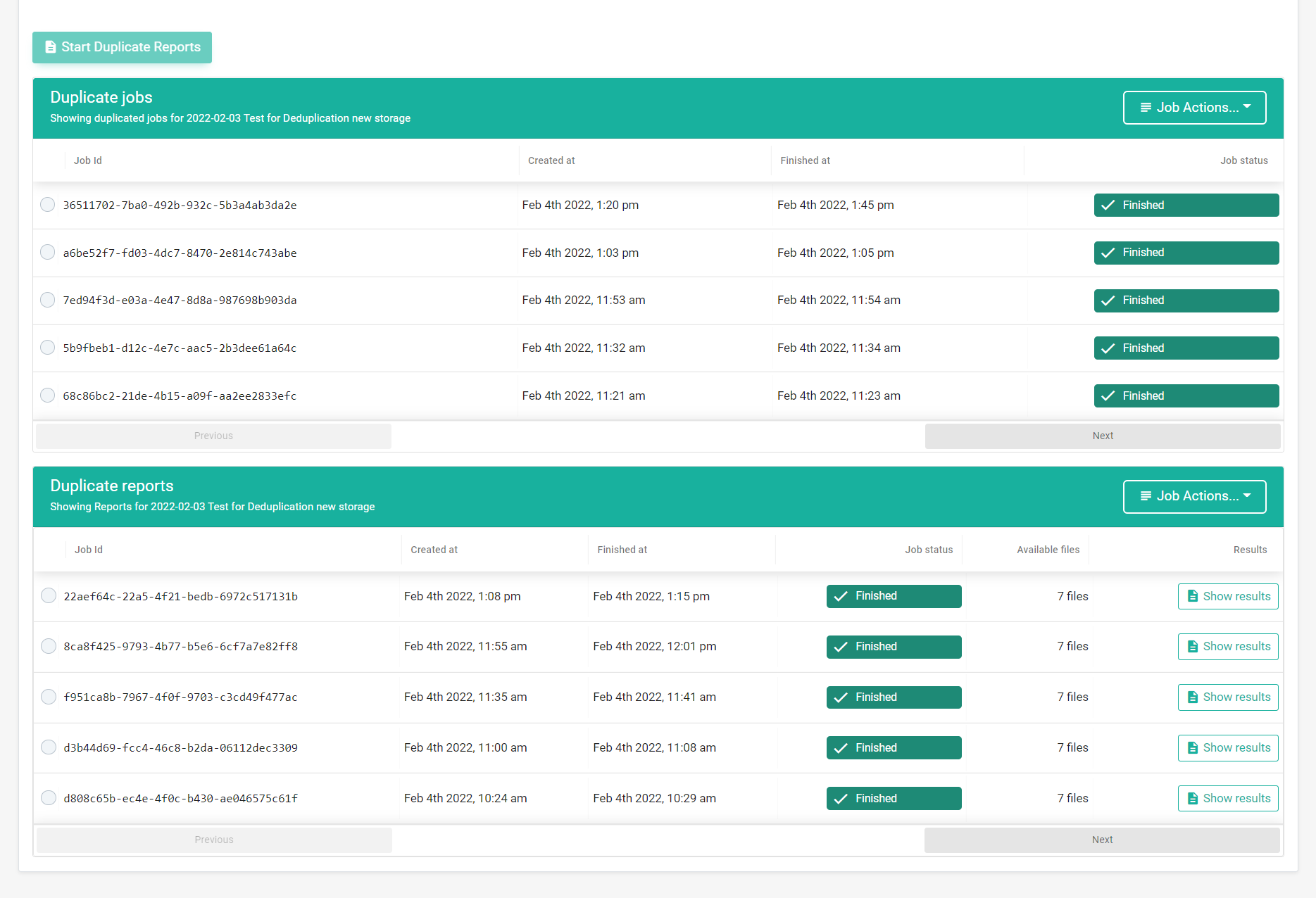Click list icon in Duplicate reports Job Actions
The width and height of the screenshot is (1316, 898).
[1146, 496]
